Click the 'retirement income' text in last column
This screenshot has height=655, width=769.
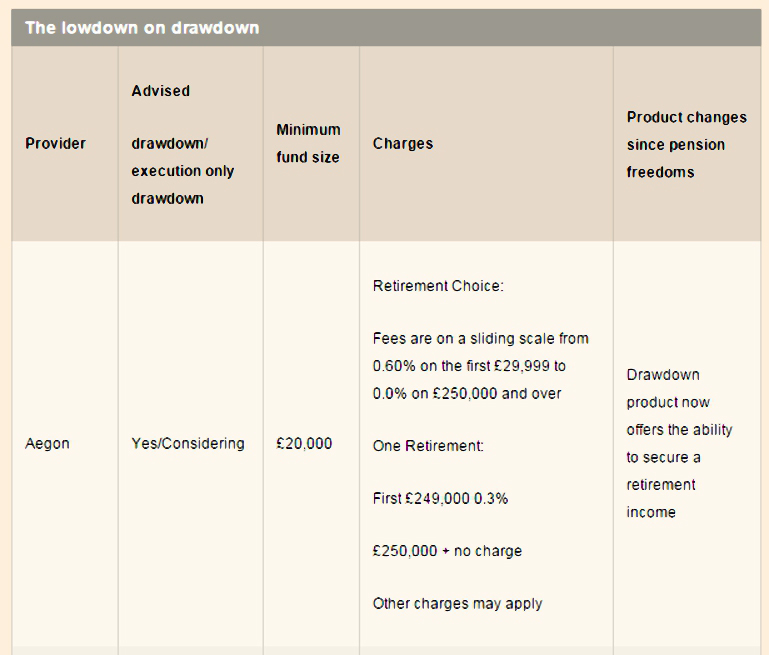[661, 499]
